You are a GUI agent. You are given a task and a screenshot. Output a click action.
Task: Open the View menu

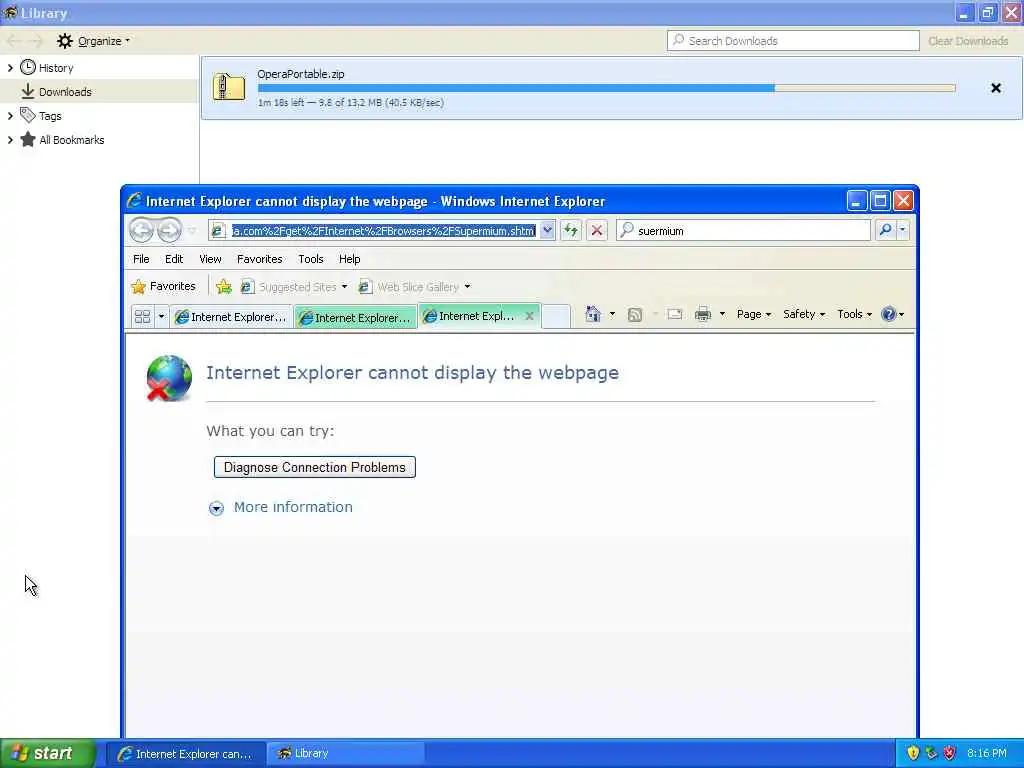[x=210, y=259]
